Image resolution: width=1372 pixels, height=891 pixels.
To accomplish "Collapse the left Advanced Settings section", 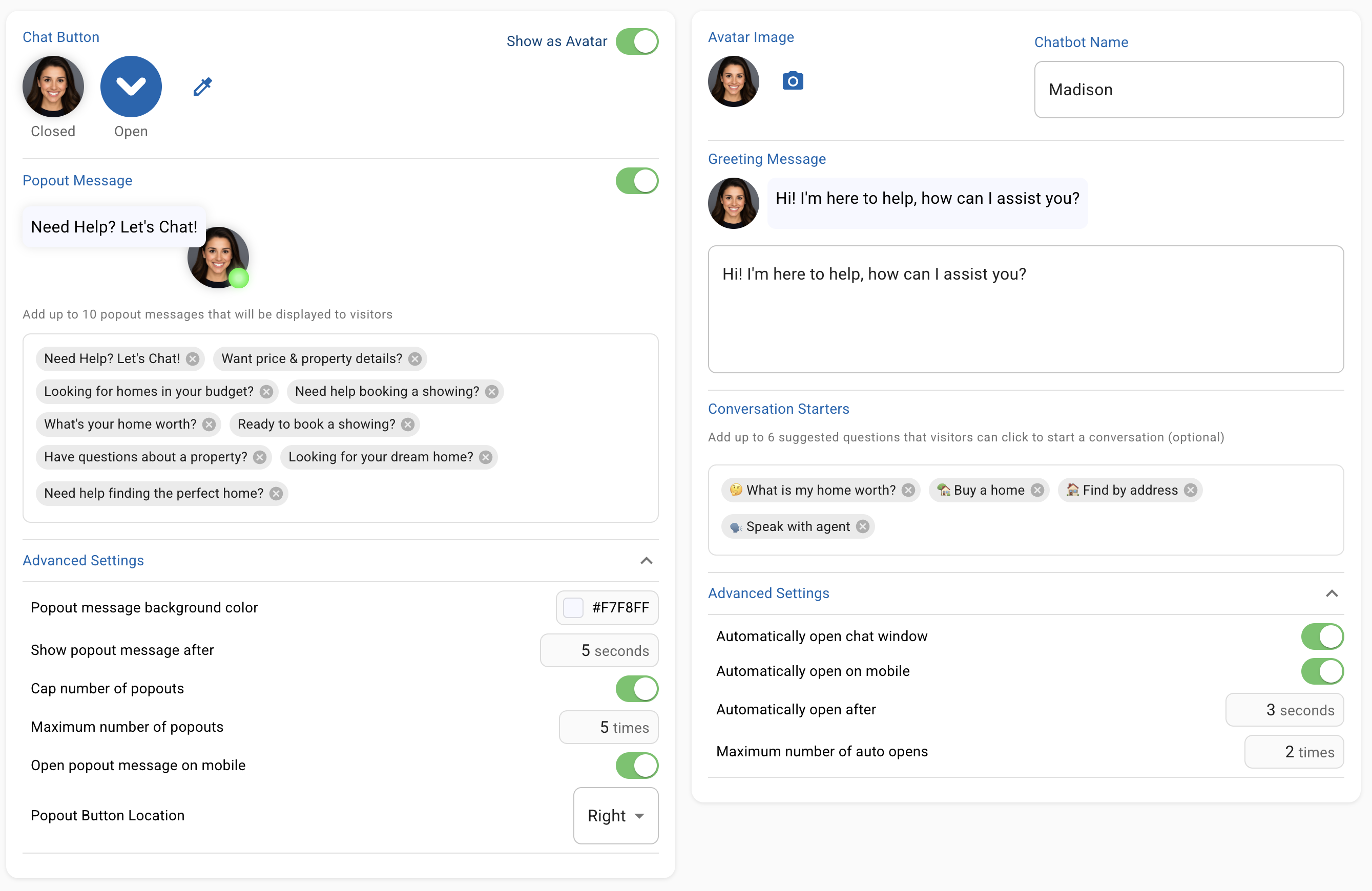I will [x=646, y=561].
